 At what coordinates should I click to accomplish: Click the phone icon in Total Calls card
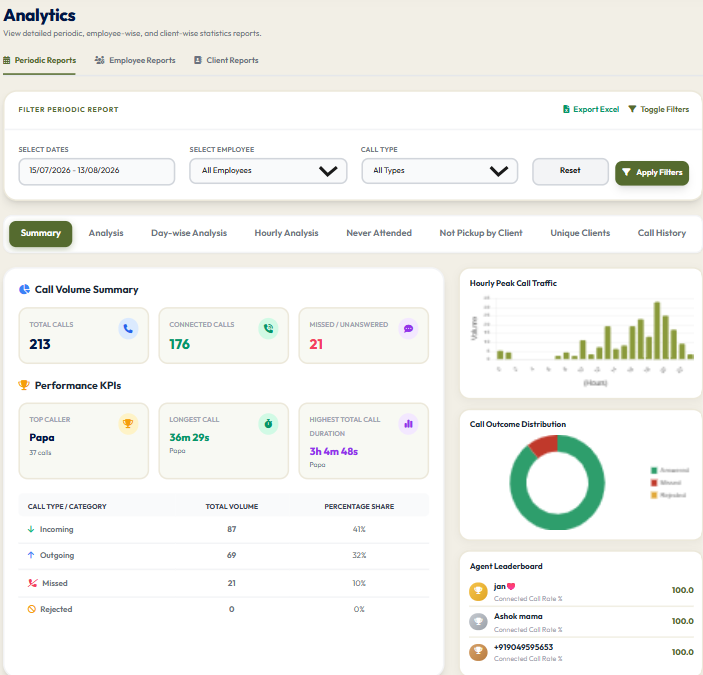(128, 329)
